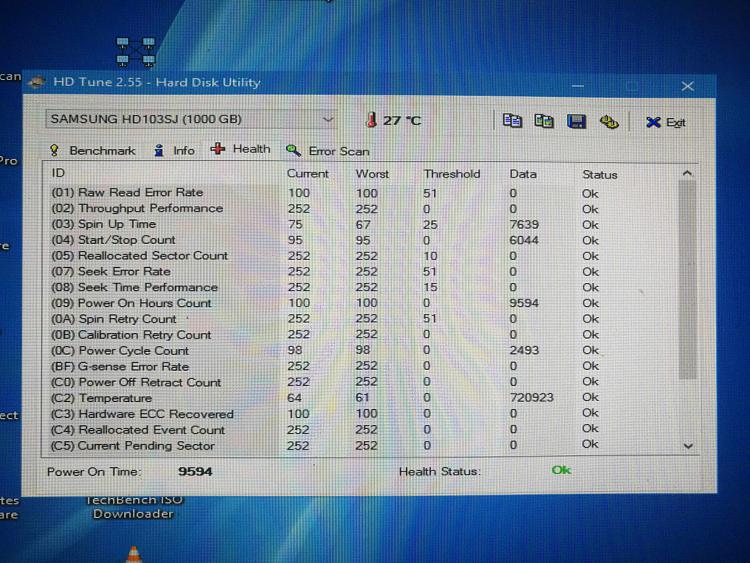Screen dimensions: 750x563
Task: Click the save screenshot floppy disk icon
Action: tap(576, 121)
